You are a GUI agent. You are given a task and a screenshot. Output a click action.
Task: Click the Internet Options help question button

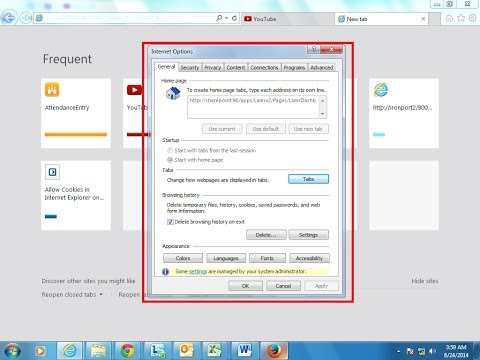point(314,50)
